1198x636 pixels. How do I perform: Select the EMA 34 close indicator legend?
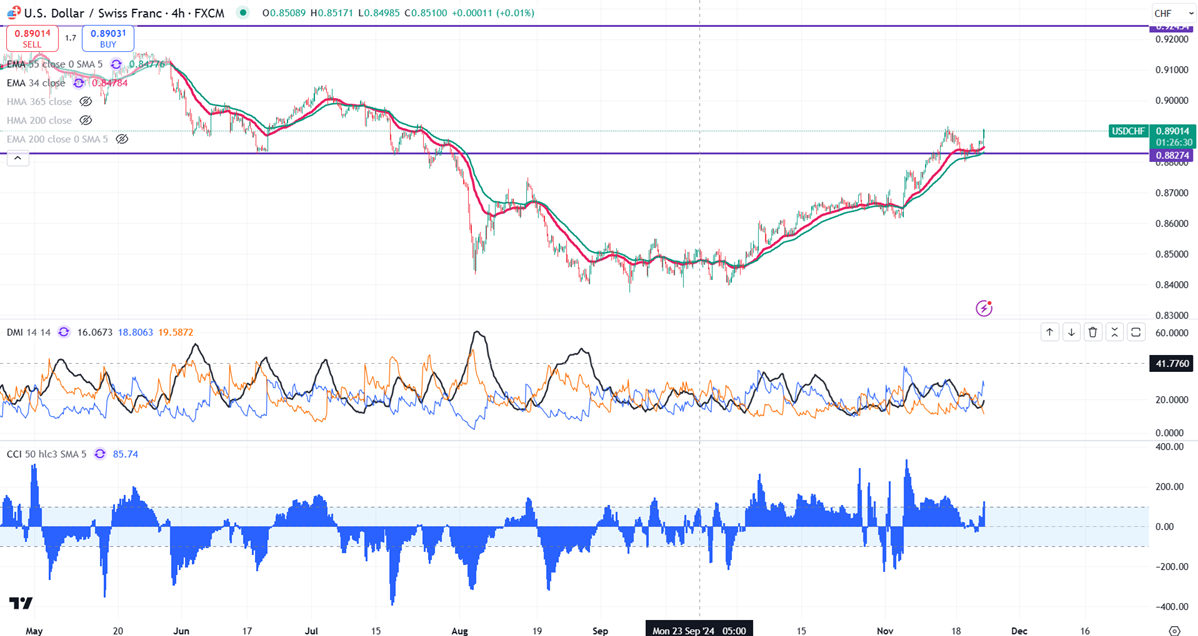(36, 83)
